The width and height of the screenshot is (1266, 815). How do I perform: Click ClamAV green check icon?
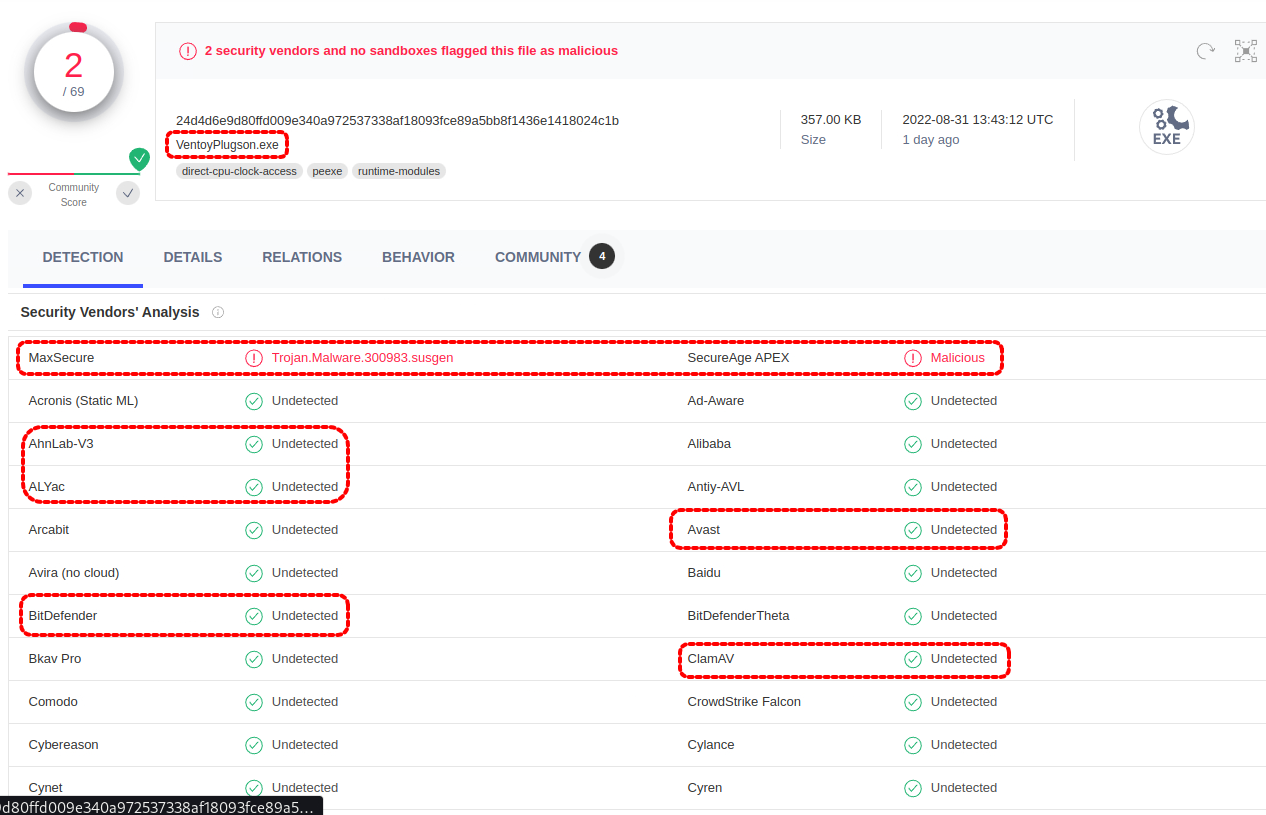coord(913,659)
